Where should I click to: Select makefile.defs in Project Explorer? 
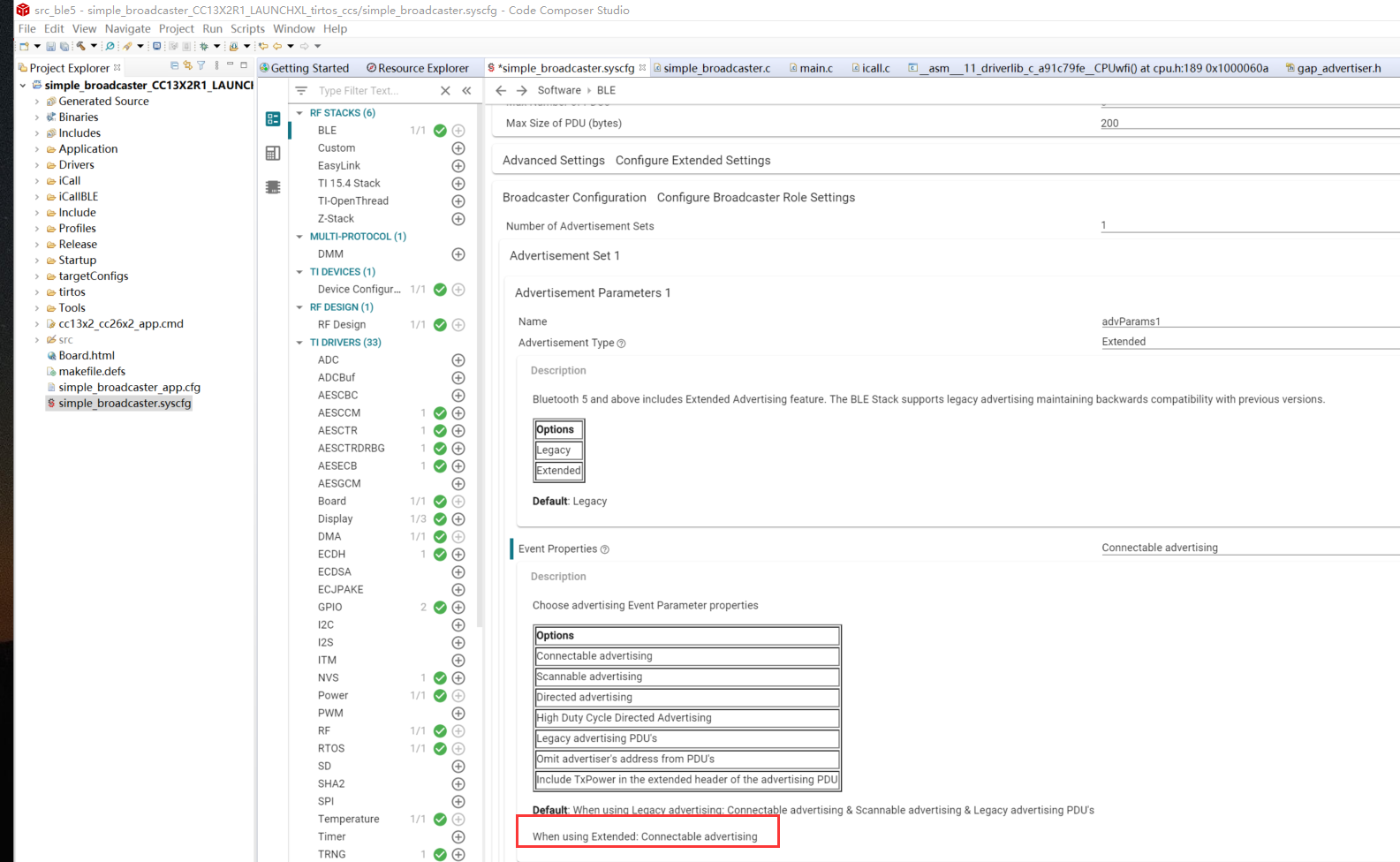[86, 372]
